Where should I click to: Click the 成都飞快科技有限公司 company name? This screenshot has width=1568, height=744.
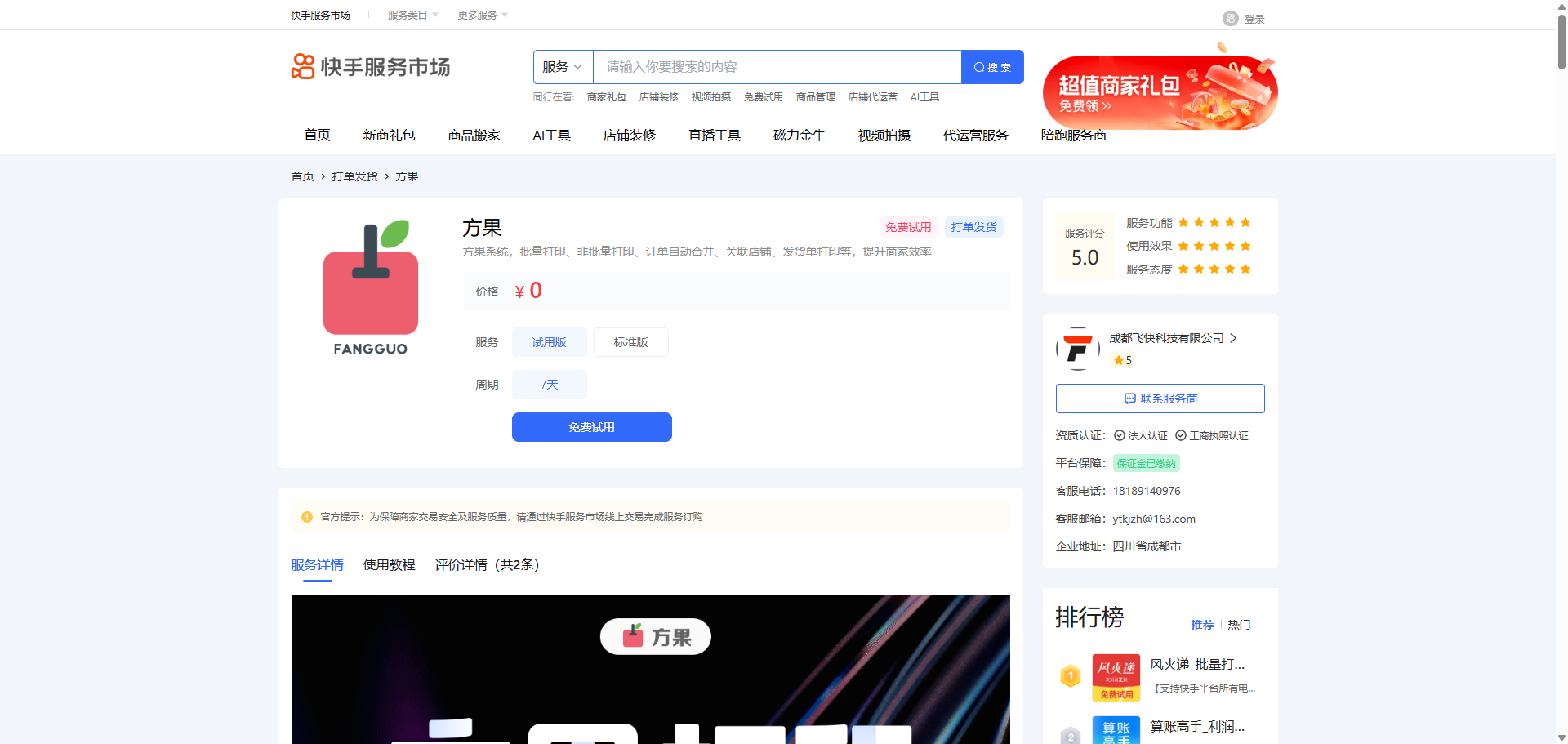tap(1167, 338)
